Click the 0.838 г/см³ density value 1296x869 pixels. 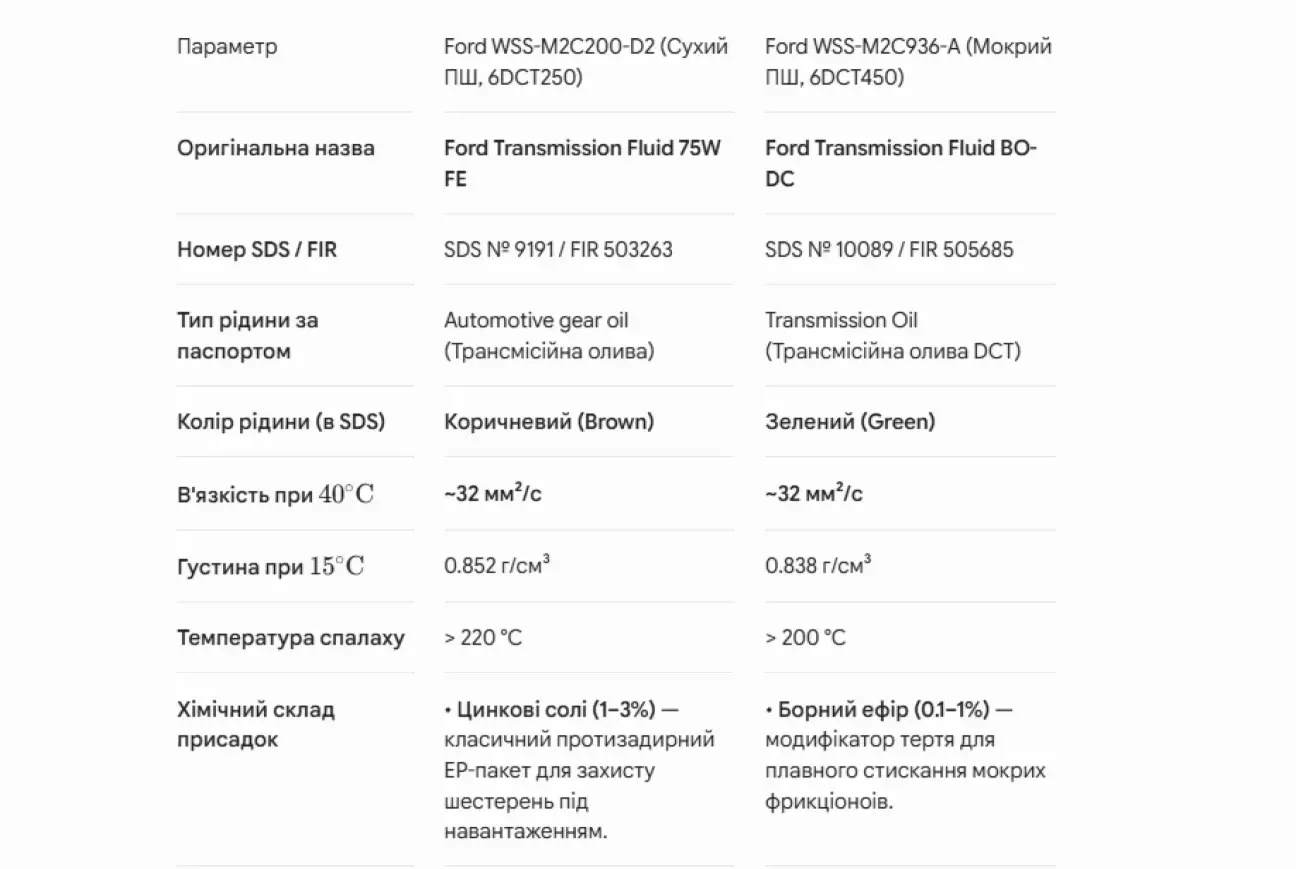tap(818, 566)
